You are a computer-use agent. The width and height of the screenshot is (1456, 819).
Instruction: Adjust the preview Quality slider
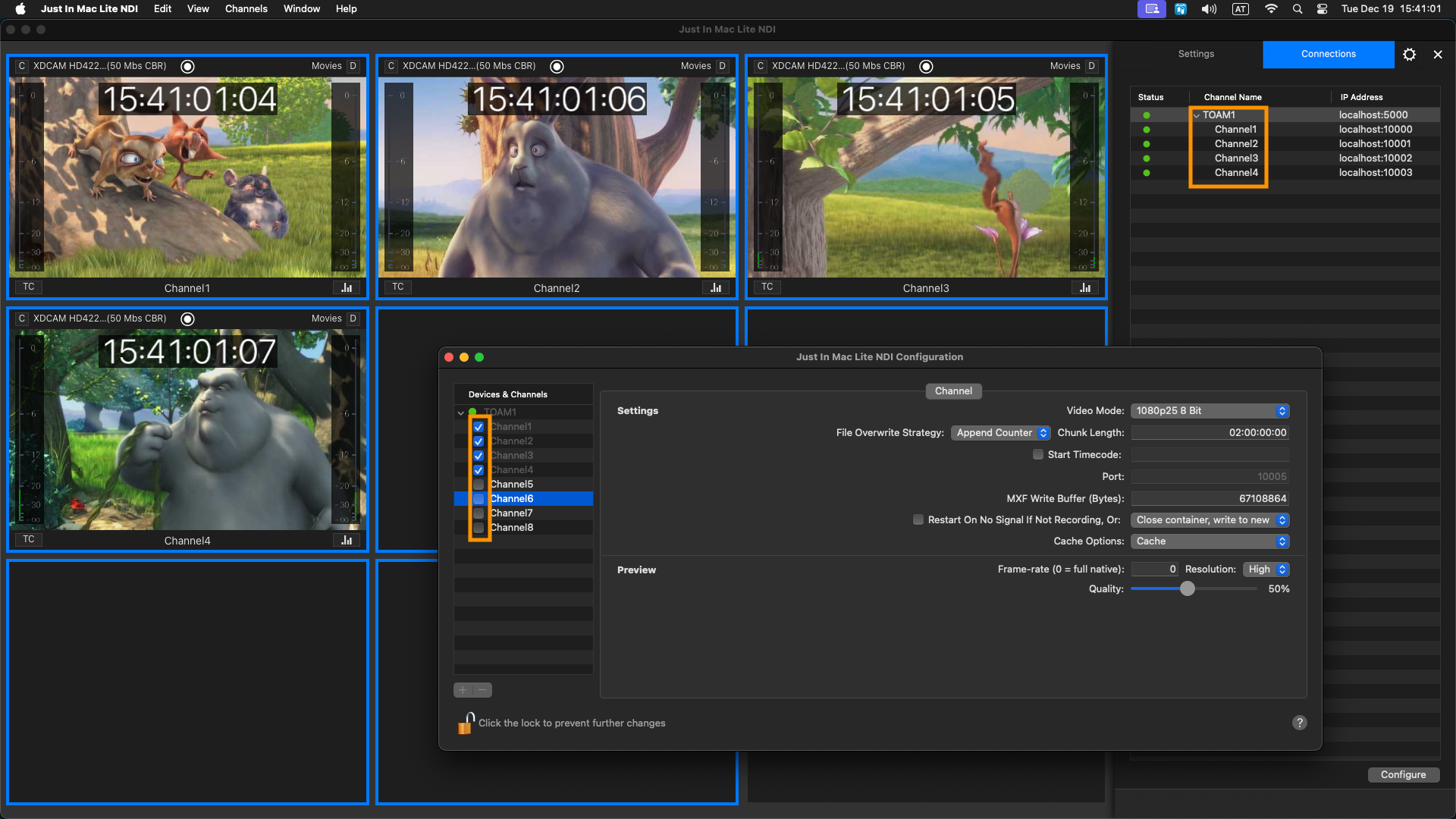(1188, 589)
